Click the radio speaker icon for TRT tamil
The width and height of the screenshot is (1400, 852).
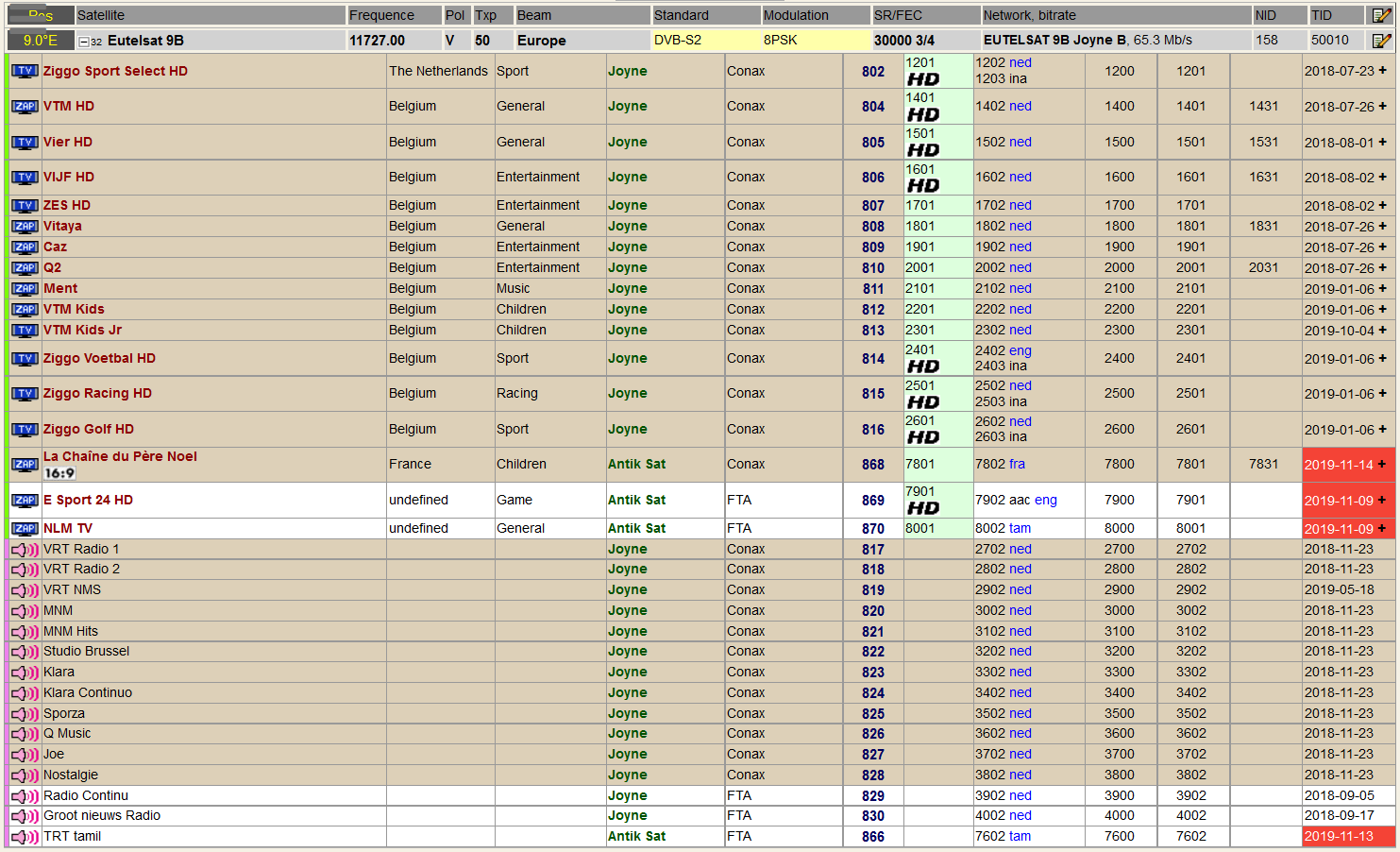point(25,837)
